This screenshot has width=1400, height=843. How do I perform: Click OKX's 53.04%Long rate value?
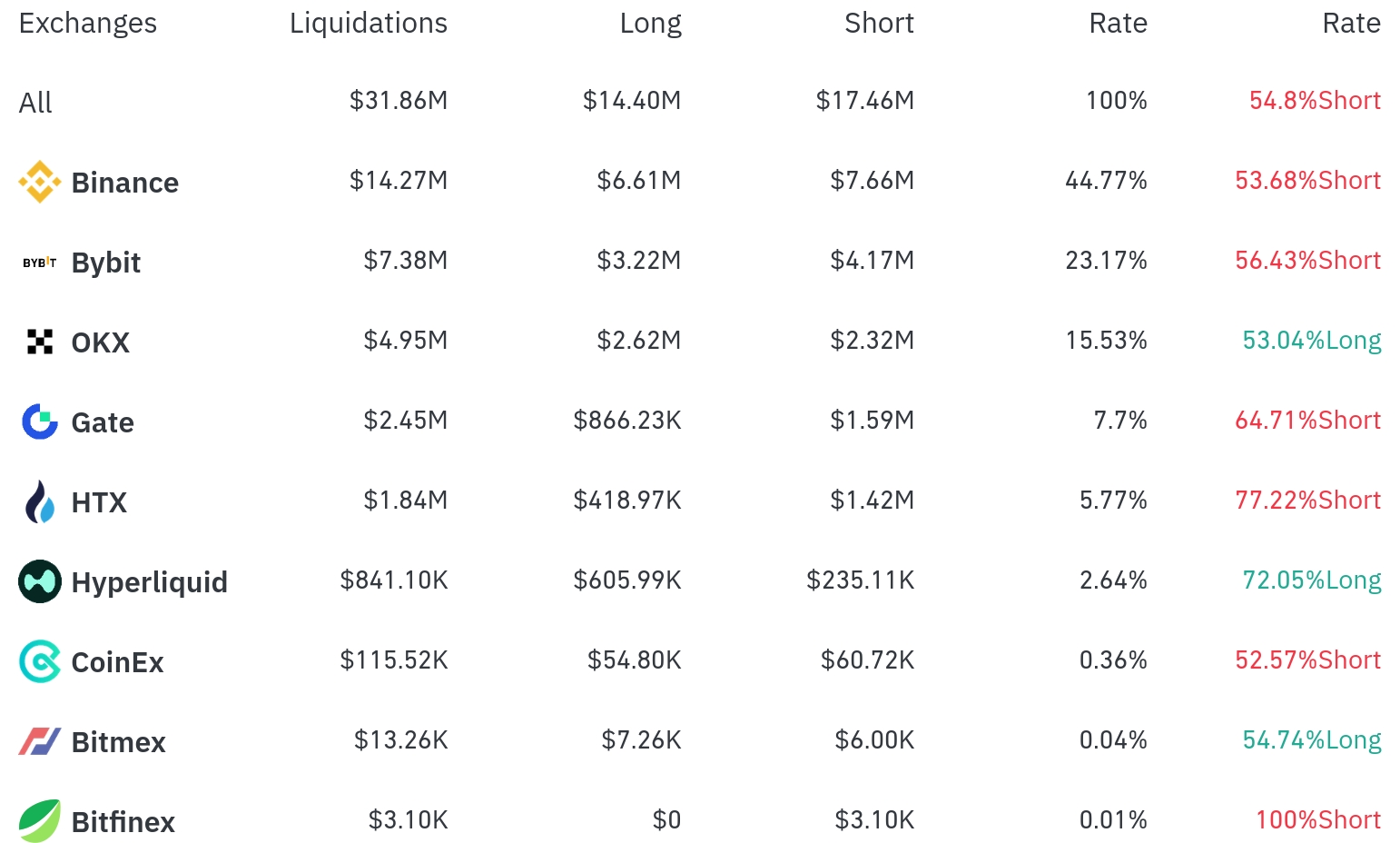click(x=1312, y=341)
